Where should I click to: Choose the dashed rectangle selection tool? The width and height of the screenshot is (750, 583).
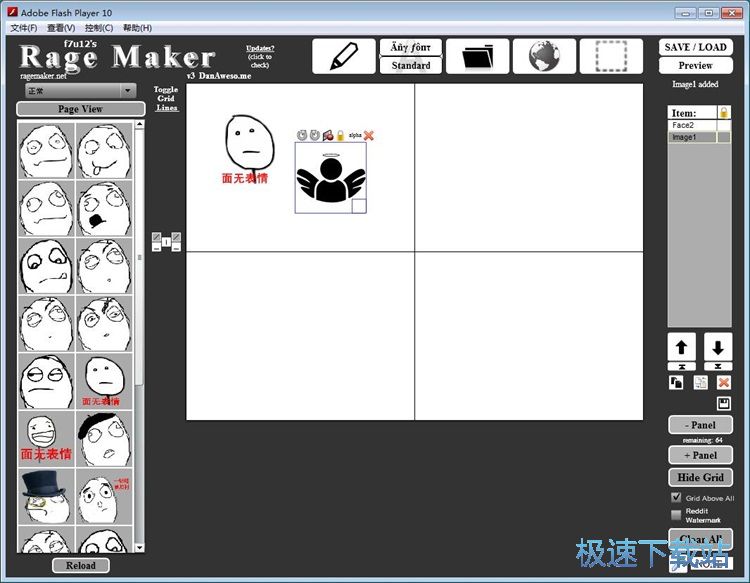611,56
